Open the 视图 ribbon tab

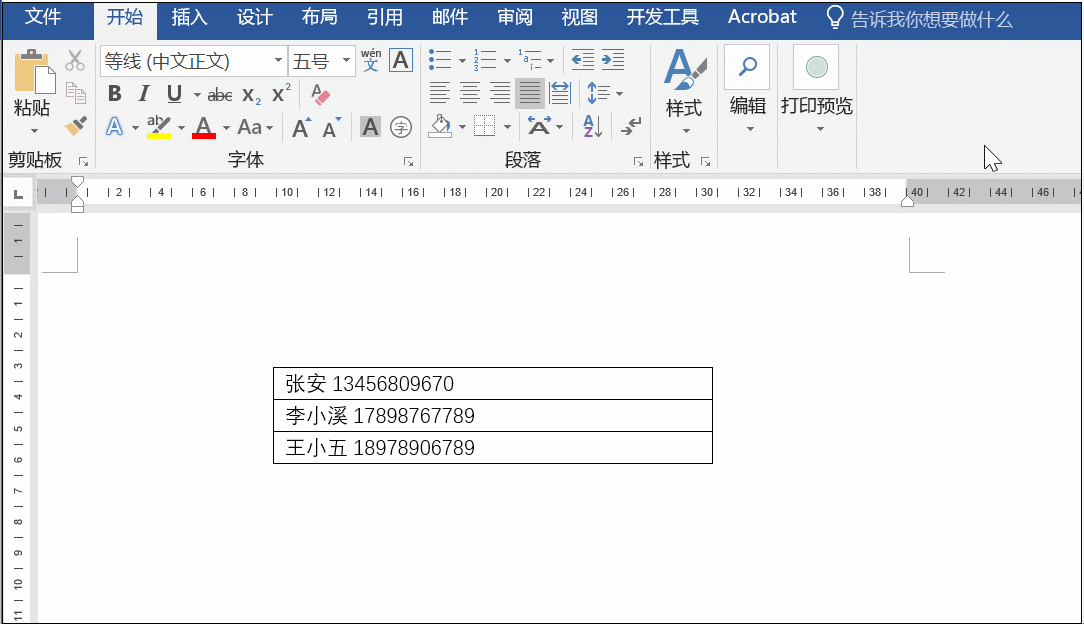click(580, 17)
